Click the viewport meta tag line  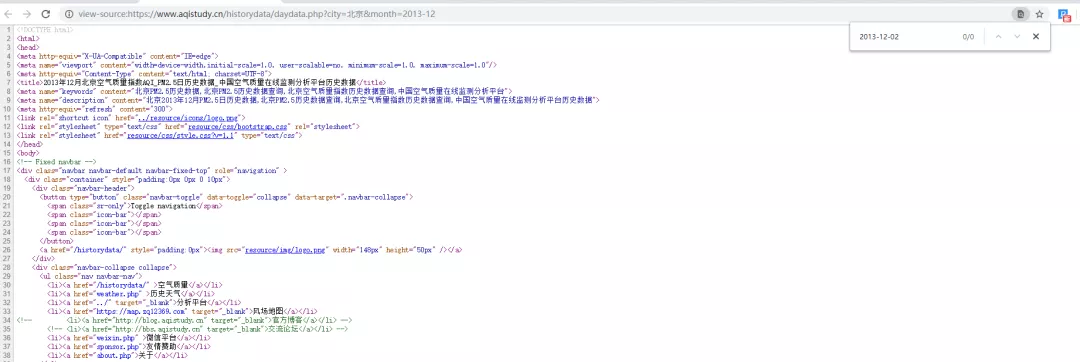click(257, 65)
